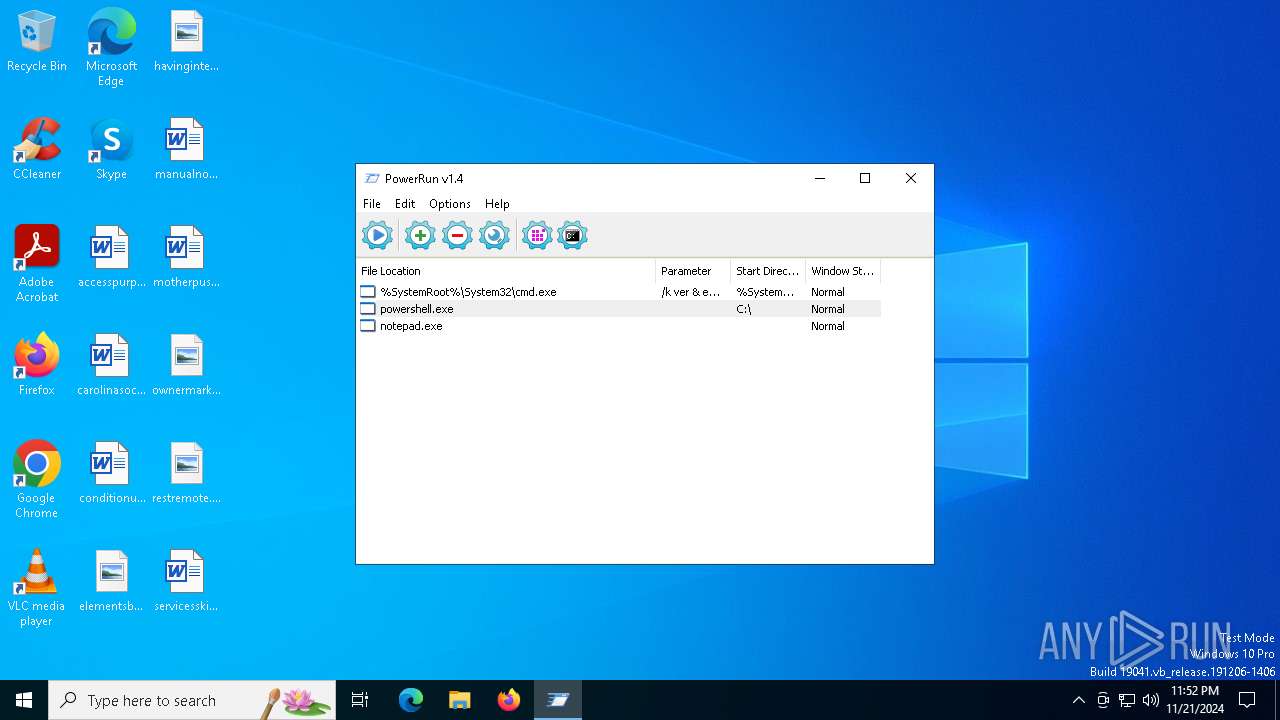Click the PowerRun taskbar button
The height and width of the screenshot is (720, 1280).
click(558, 700)
